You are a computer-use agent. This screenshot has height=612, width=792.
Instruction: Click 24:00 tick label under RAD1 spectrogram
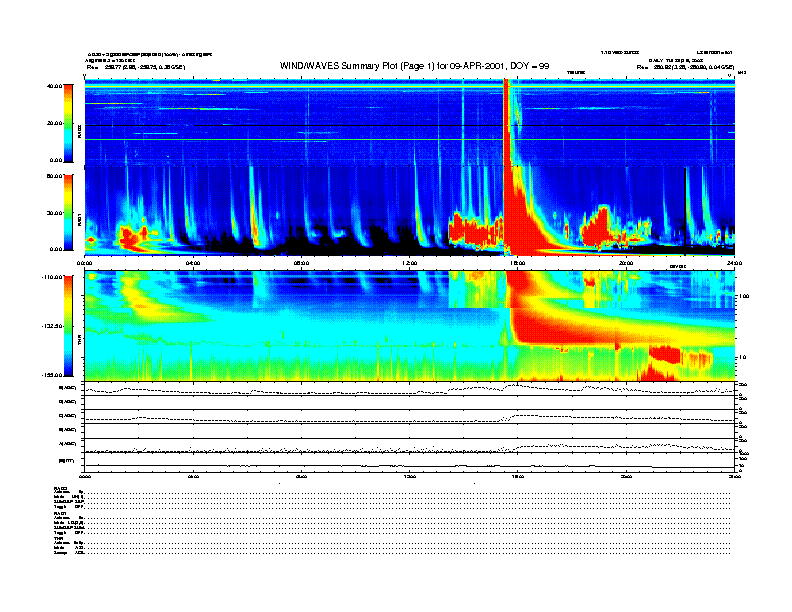[x=734, y=263]
